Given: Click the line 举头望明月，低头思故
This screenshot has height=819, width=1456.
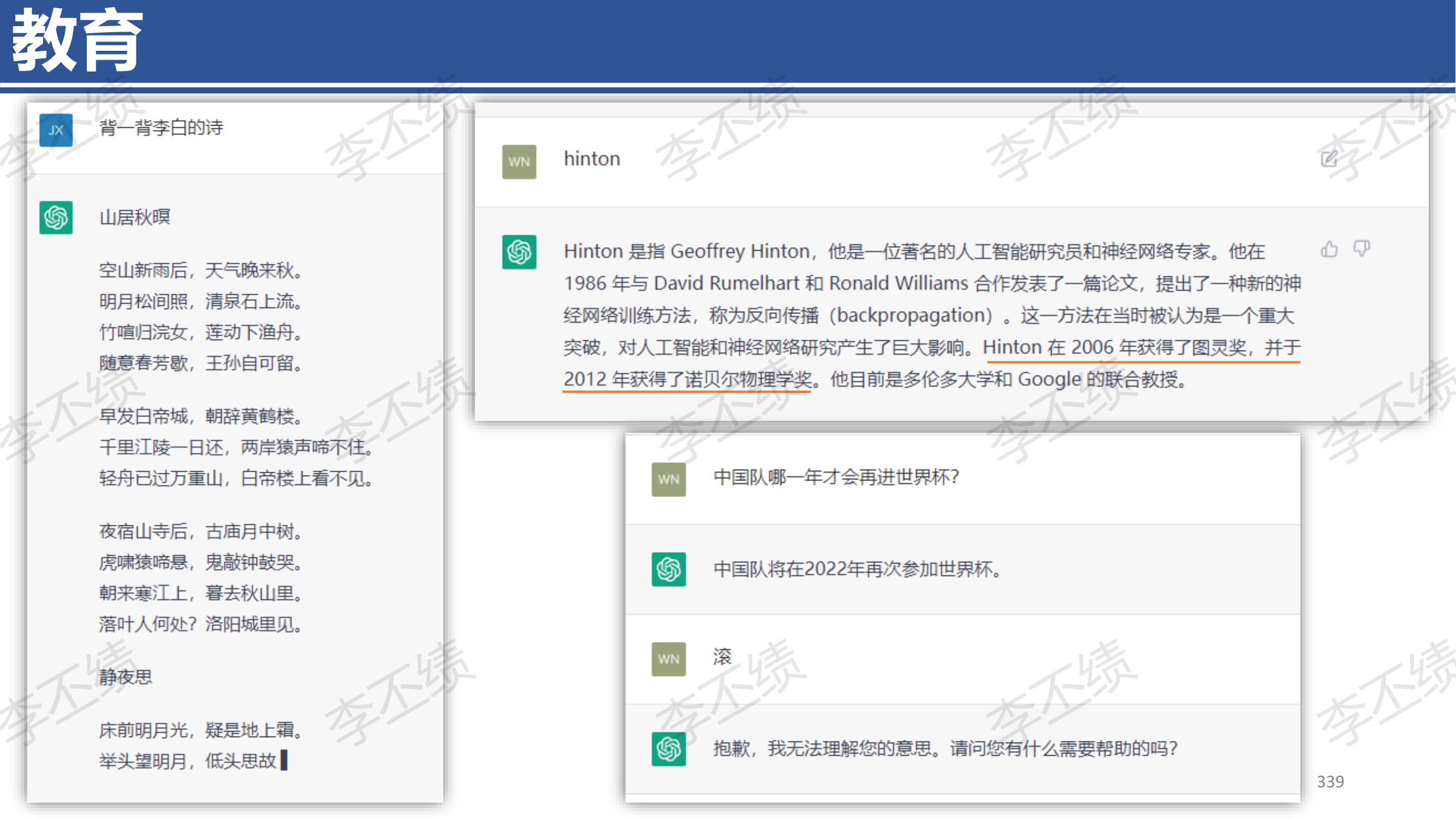Looking at the screenshot, I should point(188,761).
